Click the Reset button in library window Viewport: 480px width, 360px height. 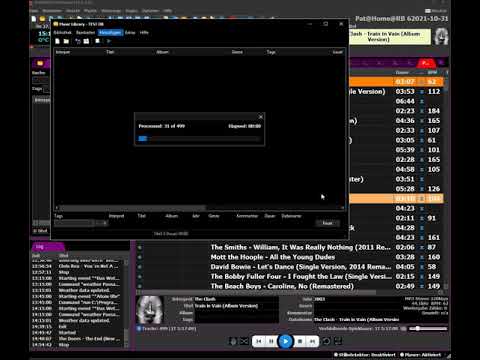click(327, 223)
